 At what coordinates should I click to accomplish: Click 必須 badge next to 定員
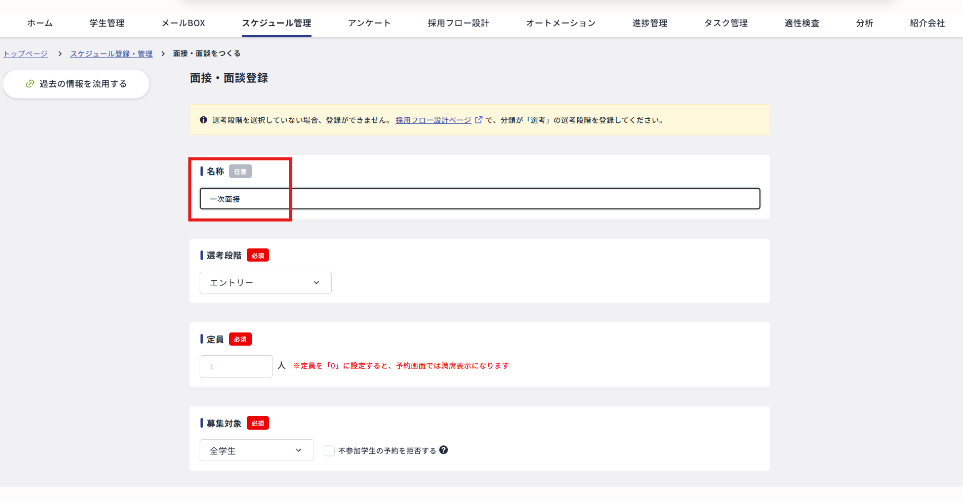coord(240,339)
